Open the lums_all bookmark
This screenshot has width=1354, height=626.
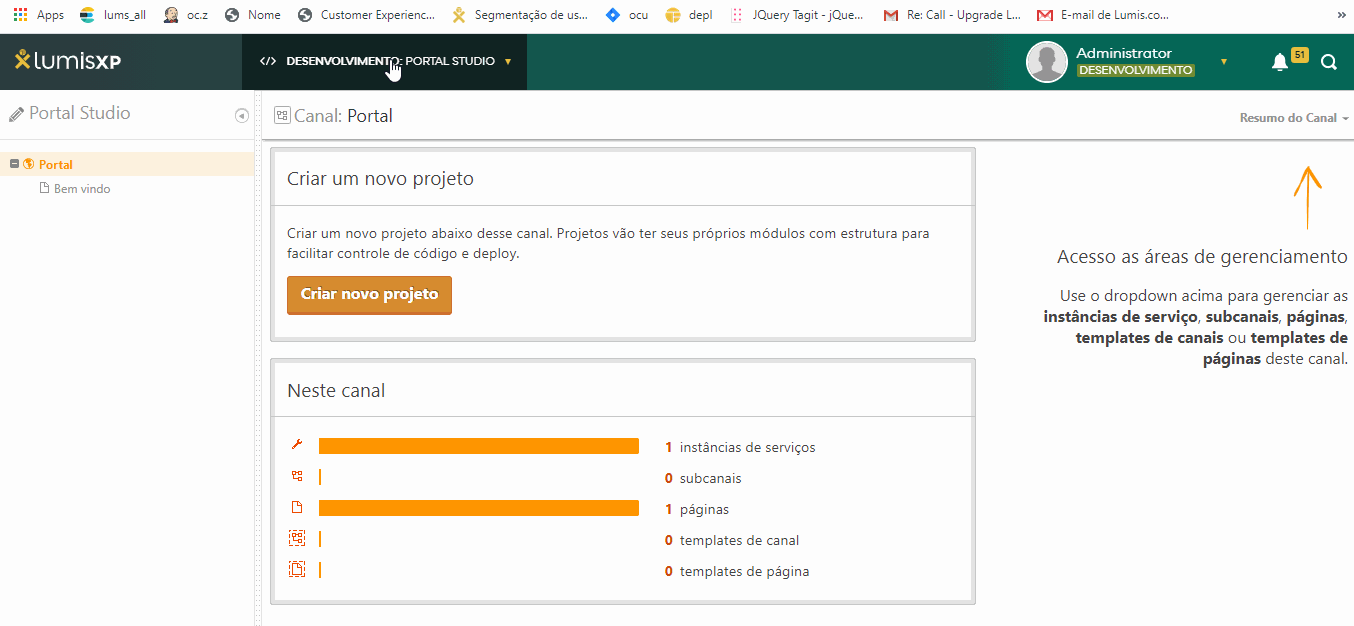(112, 15)
